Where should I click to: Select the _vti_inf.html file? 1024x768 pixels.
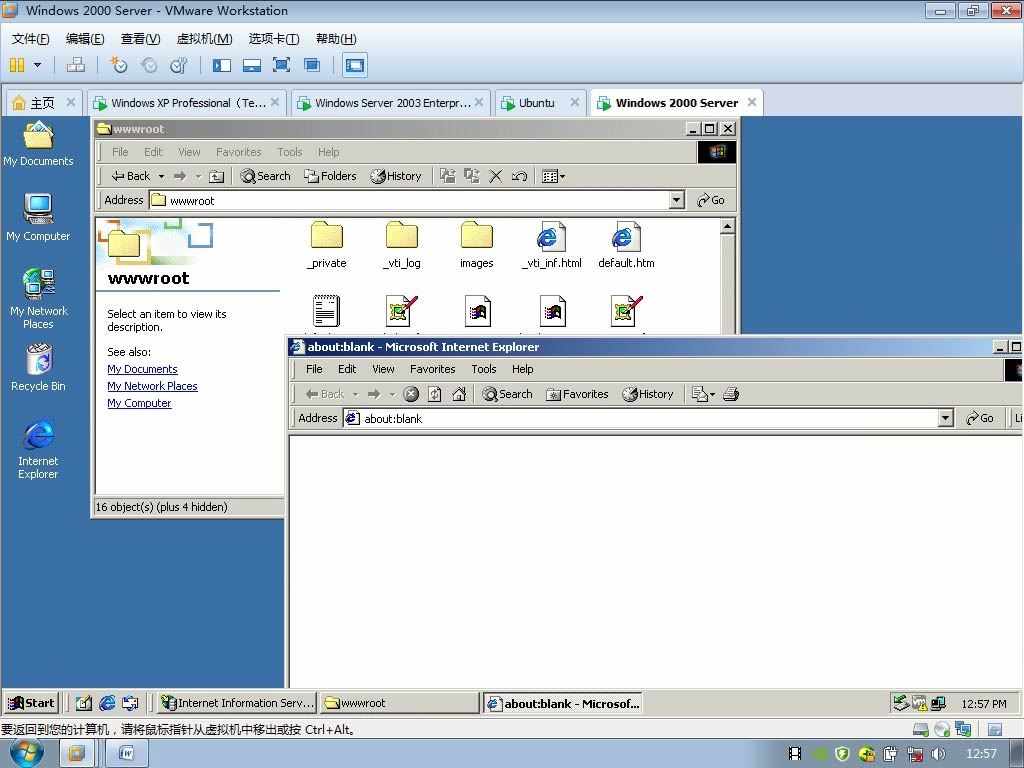tap(552, 245)
